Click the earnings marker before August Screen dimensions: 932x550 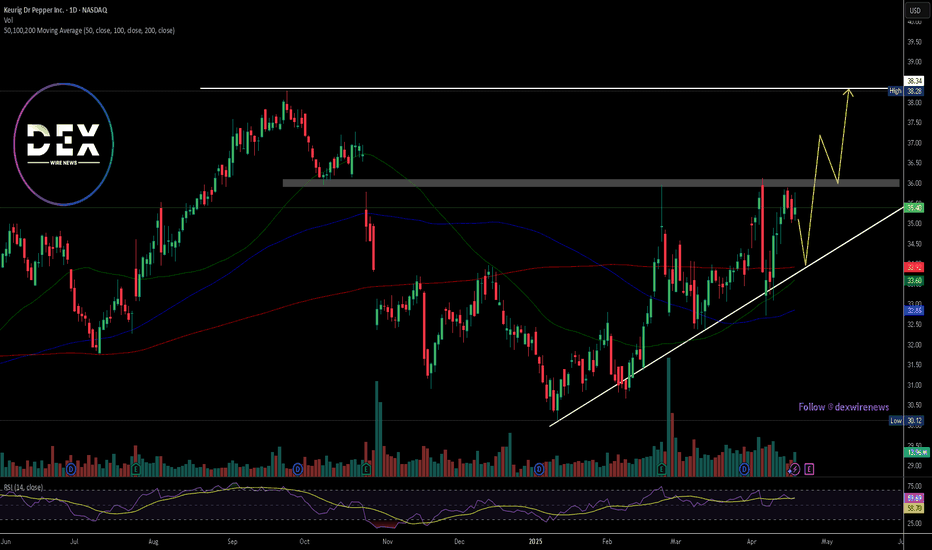click(136, 469)
